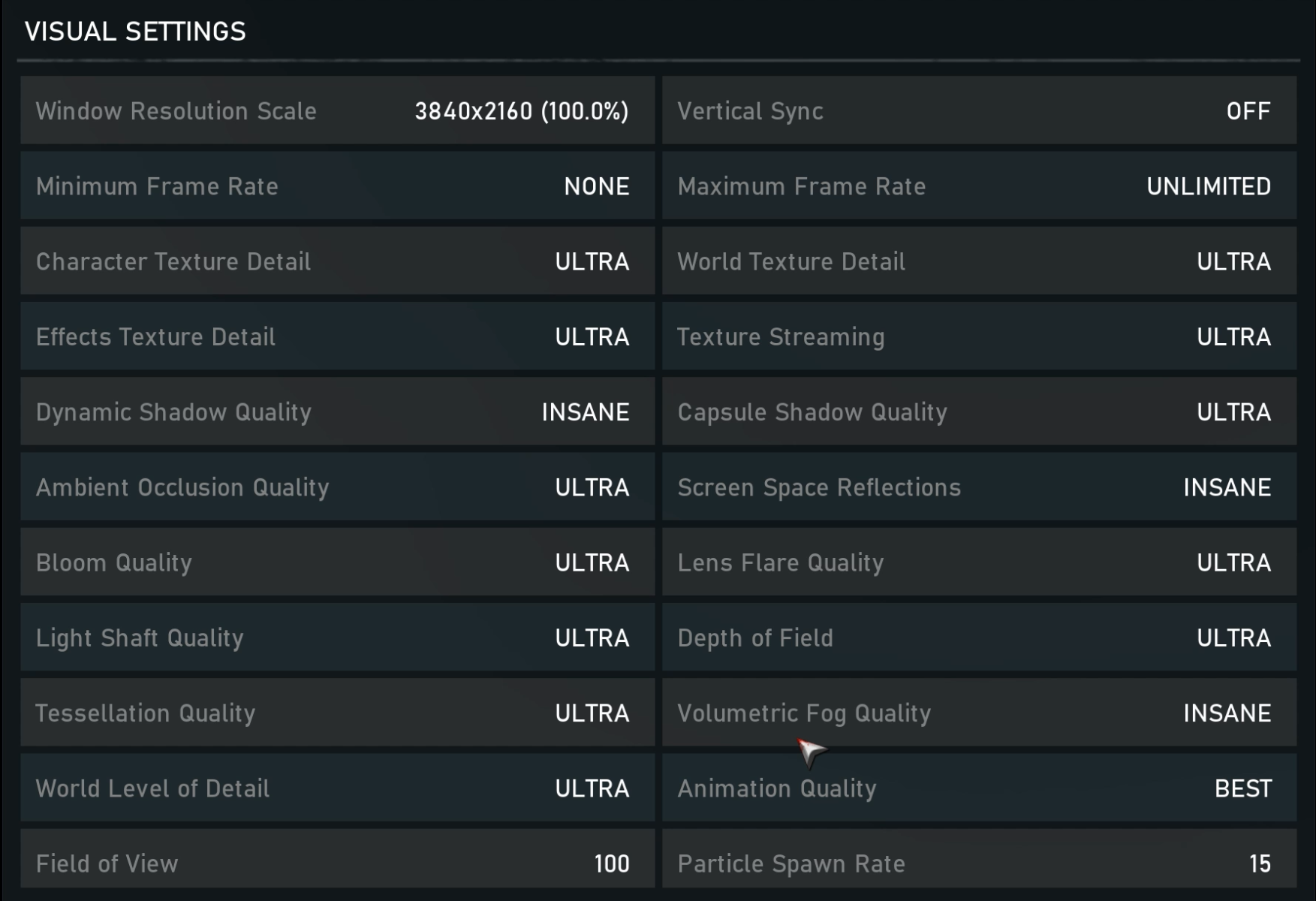This screenshot has width=1316, height=901.
Task: Click the Capsule Shadow Quality row
Action: click(x=979, y=411)
